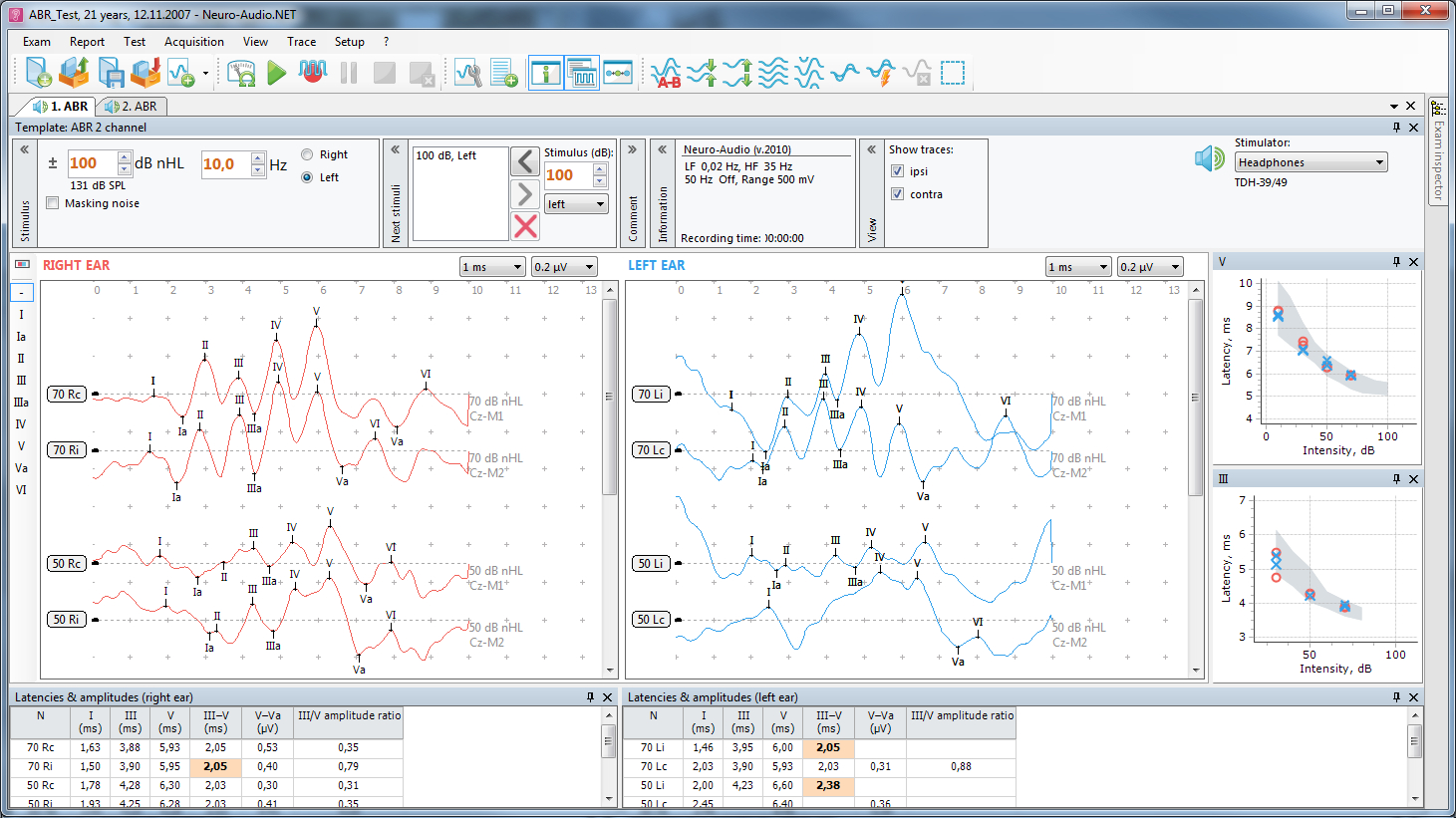Click the red X delete stimulus icon
The image size is (1456, 818).
pyautogui.click(x=525, y=226)
